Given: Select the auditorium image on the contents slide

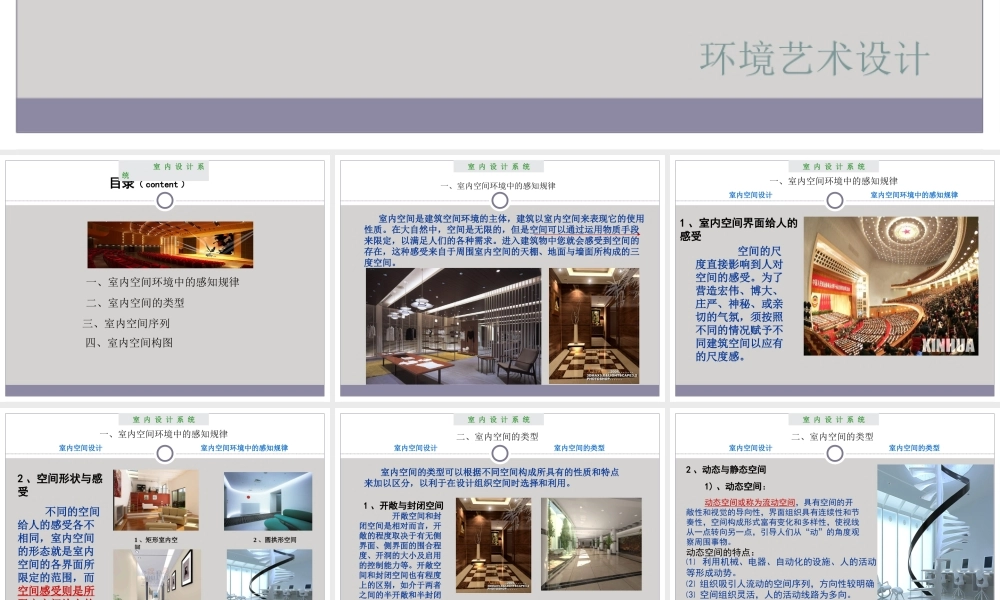Looking at the screenshot, I should point(170,245).
